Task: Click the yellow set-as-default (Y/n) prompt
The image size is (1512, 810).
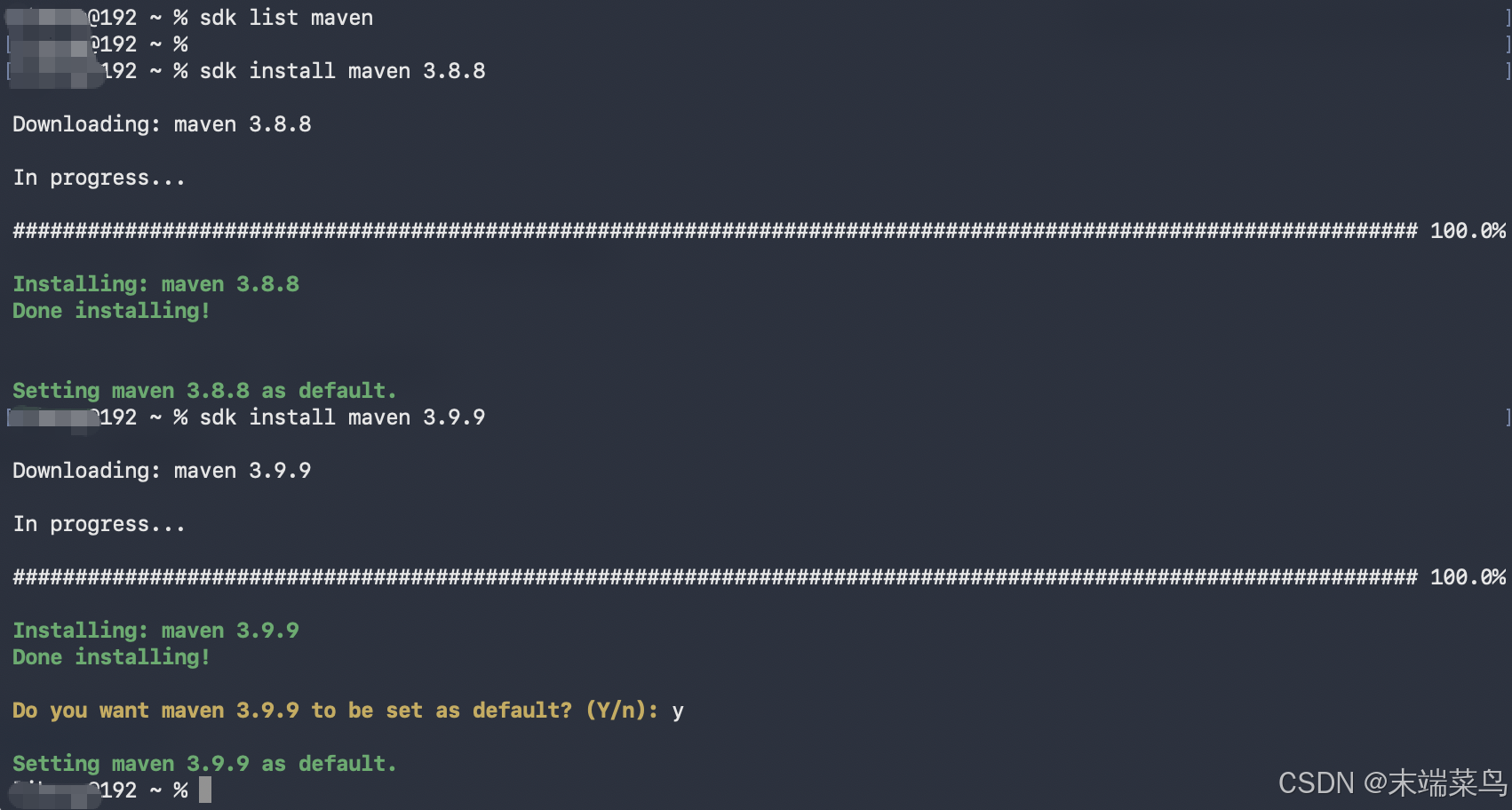Action: point(336,711)
